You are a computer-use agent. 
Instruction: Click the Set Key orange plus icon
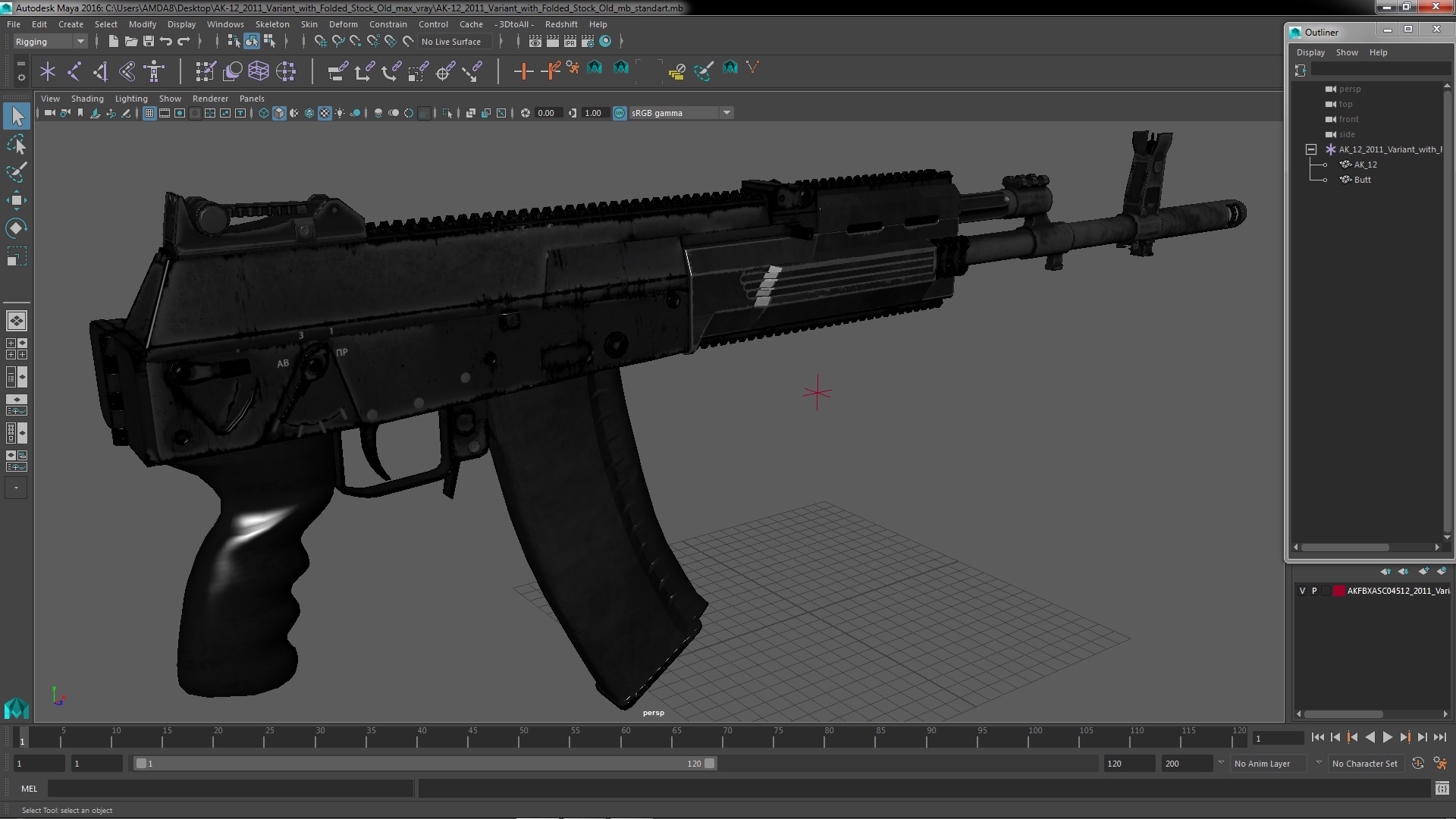pos(523,72)
